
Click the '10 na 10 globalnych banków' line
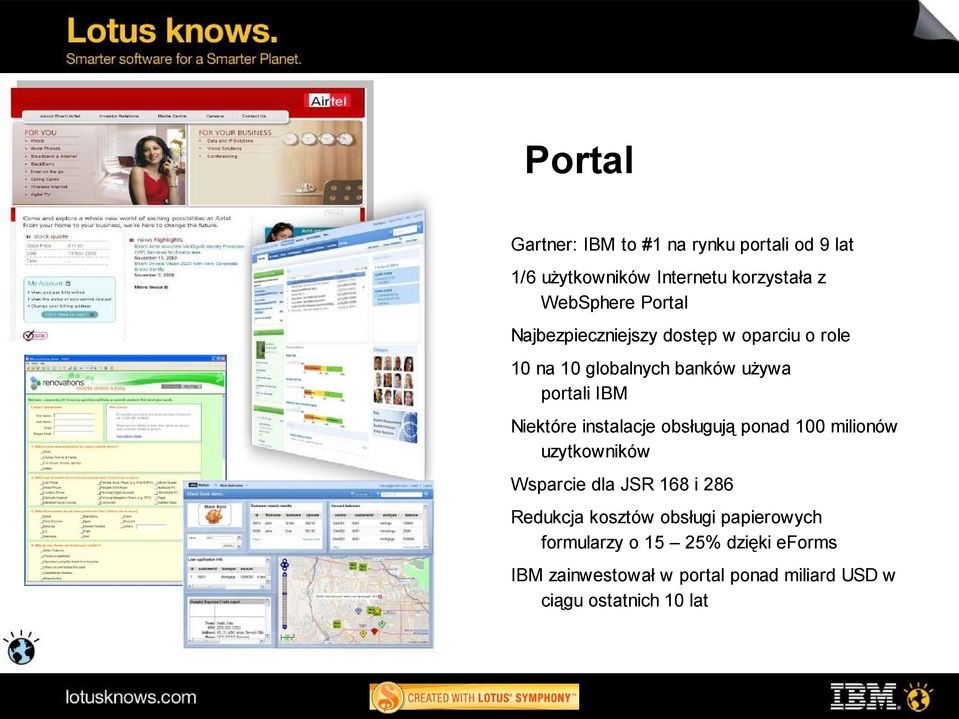(651, 369)
